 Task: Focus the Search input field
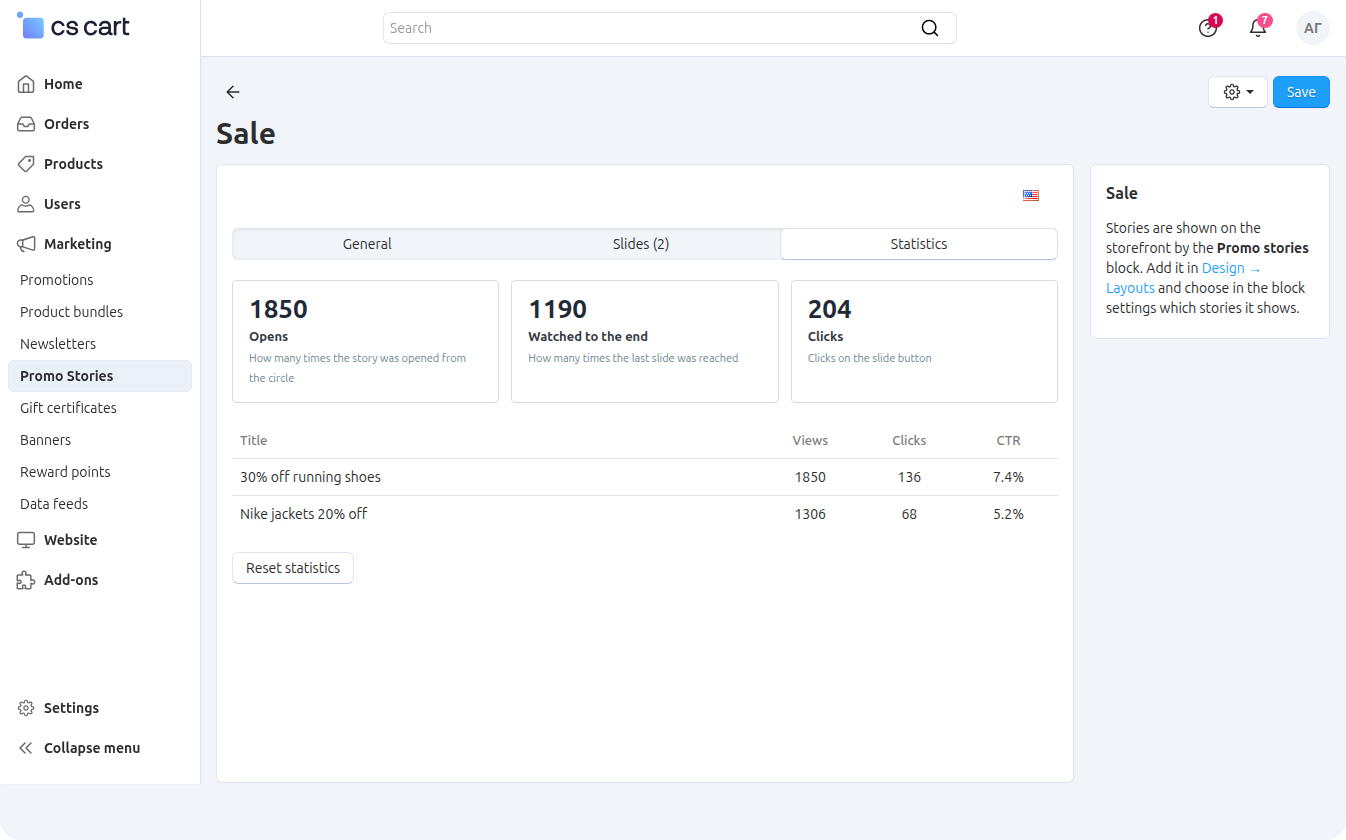[x=670, y=28]
